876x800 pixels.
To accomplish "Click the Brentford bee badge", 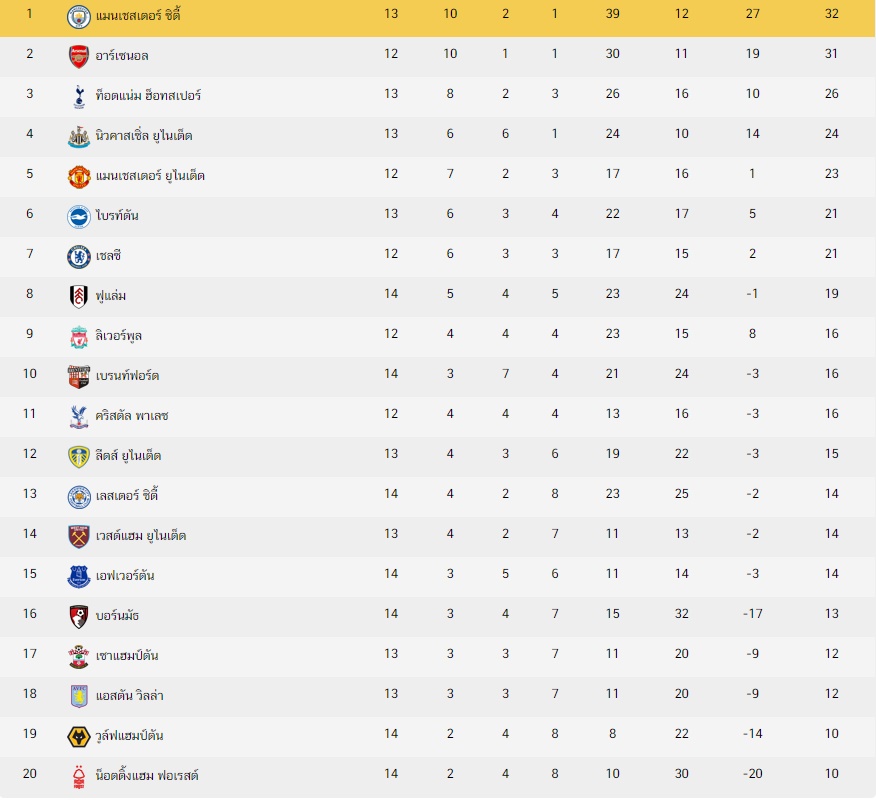I will point(79,377).
